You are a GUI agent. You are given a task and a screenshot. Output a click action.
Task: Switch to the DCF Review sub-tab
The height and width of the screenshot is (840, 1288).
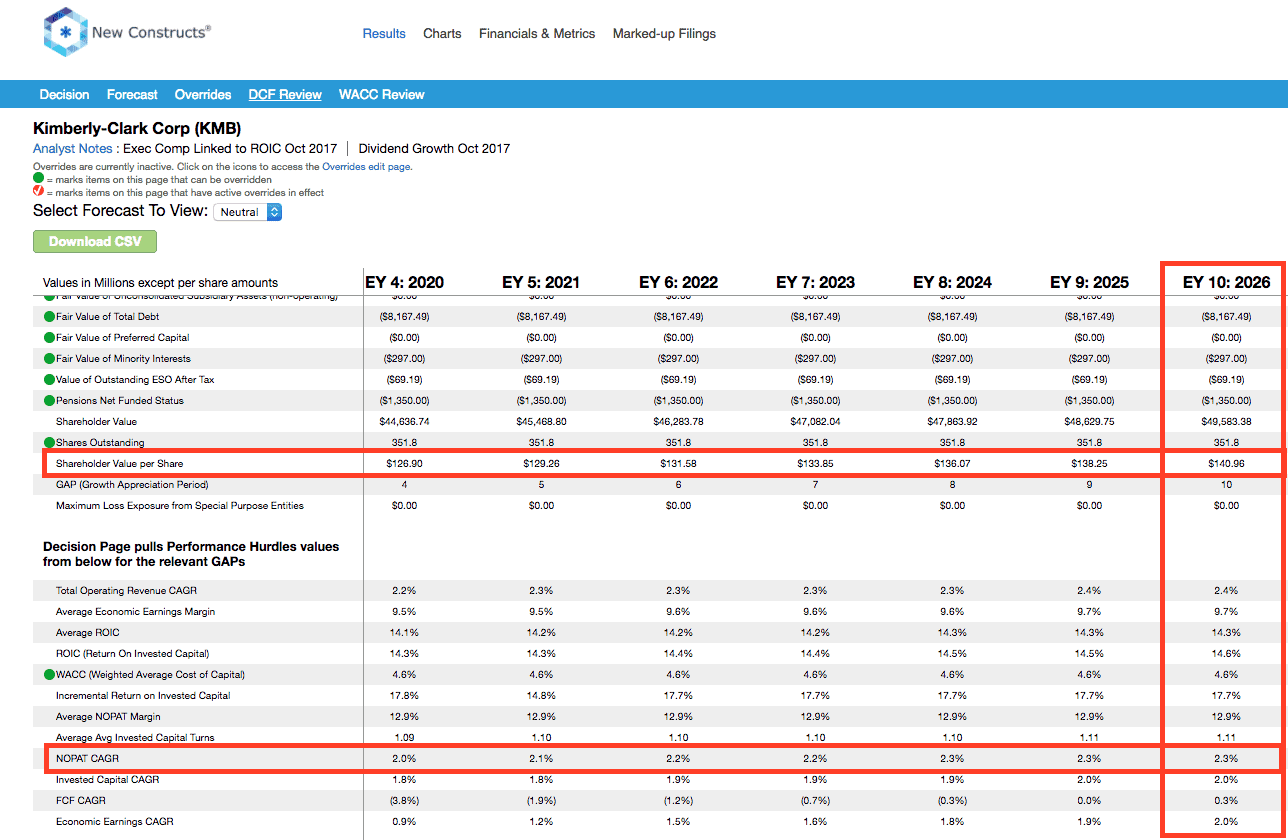pos(285,95)
